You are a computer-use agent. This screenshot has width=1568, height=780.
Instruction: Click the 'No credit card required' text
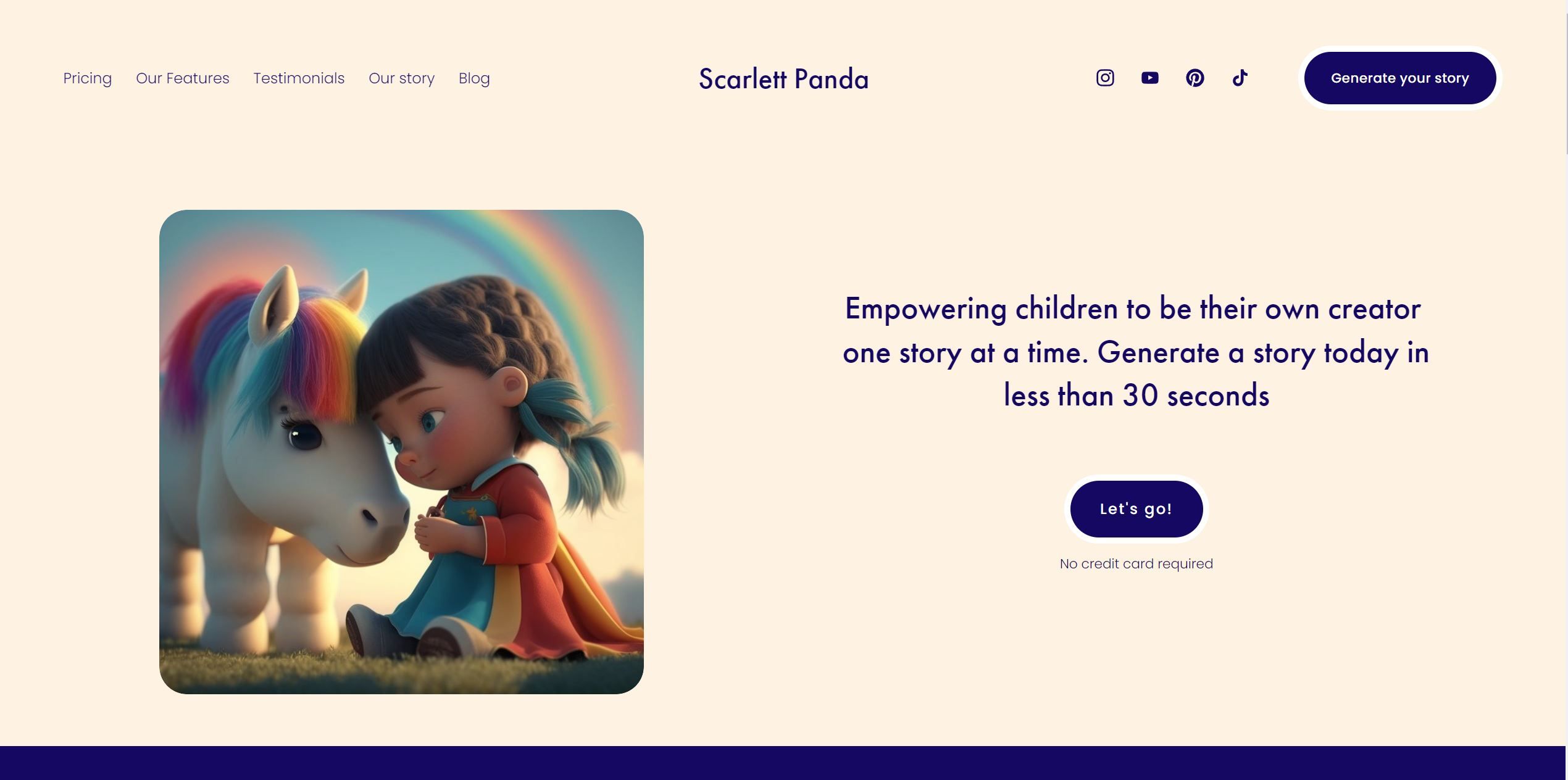coord(1136,563)
